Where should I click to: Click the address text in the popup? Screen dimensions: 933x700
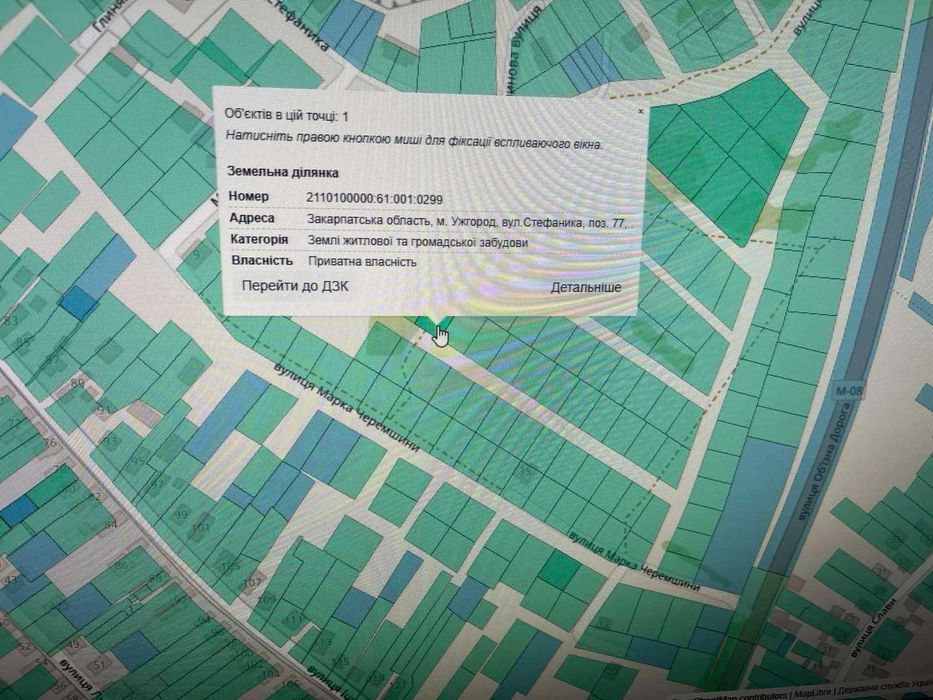tap(467, 221)
